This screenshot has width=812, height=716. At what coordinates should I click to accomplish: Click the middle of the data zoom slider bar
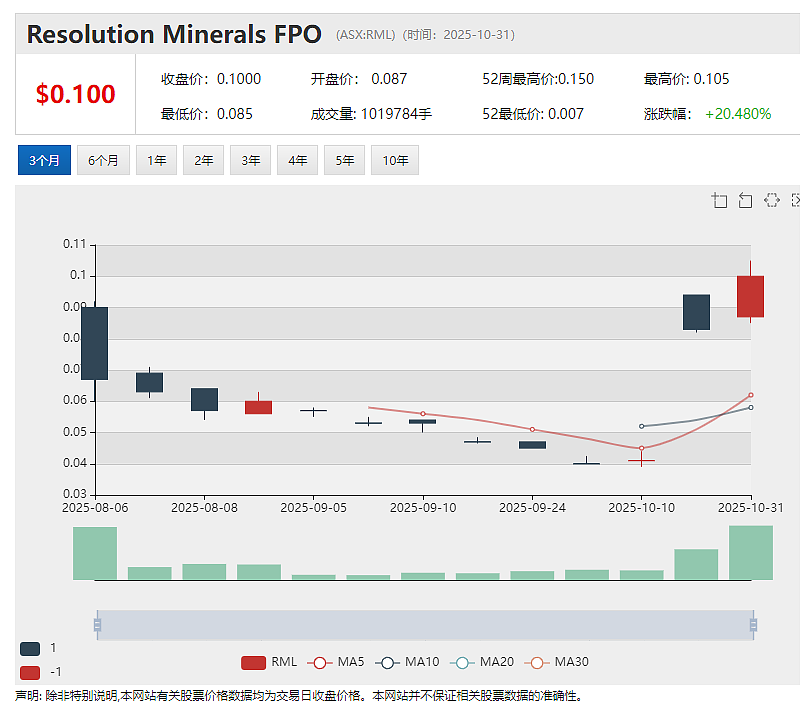pyautogui.click(x=425, y=625)
